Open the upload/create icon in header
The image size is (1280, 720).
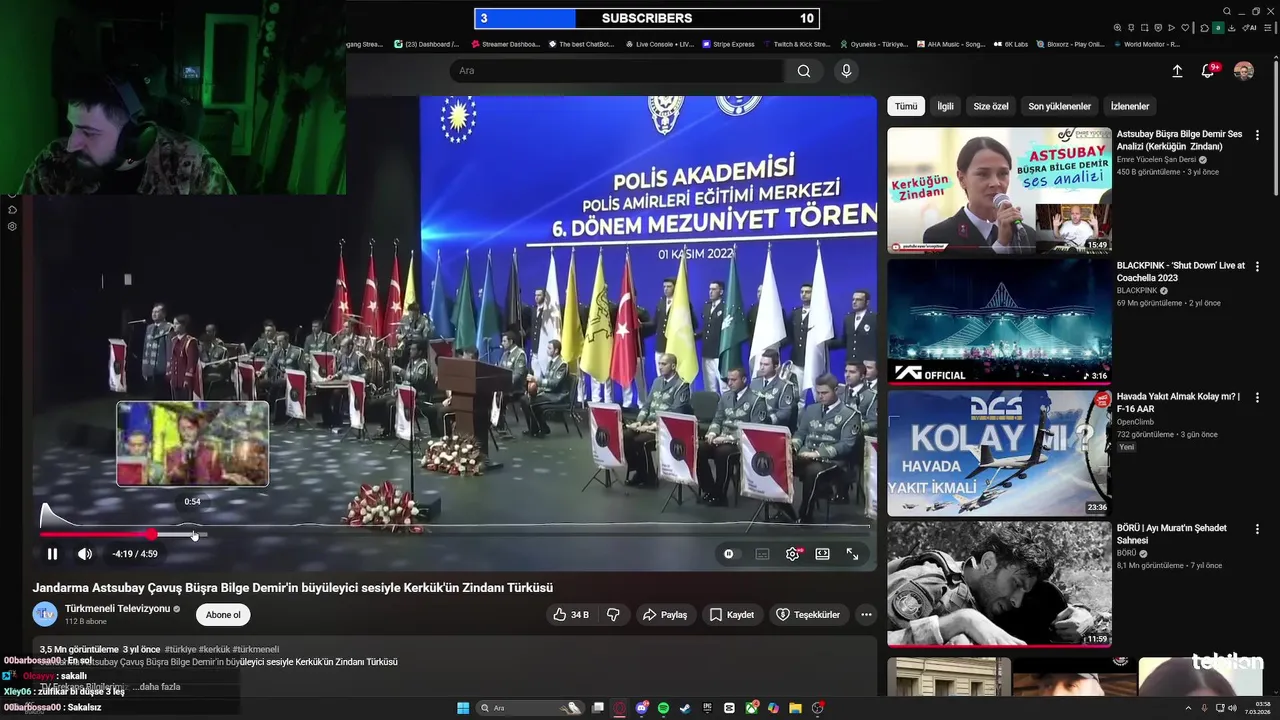pos(1177,71)
